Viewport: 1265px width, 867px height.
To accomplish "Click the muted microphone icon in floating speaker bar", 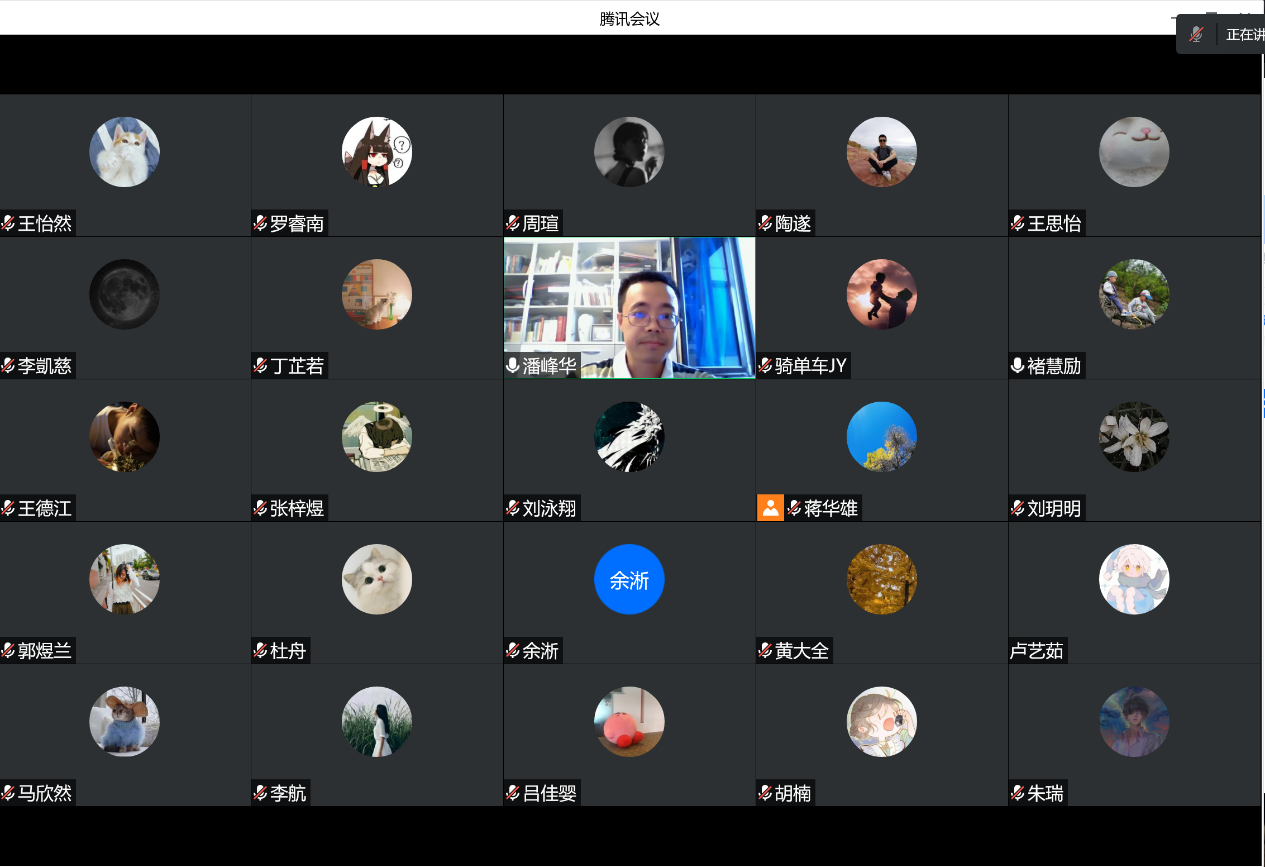I will pos(1196,35).
